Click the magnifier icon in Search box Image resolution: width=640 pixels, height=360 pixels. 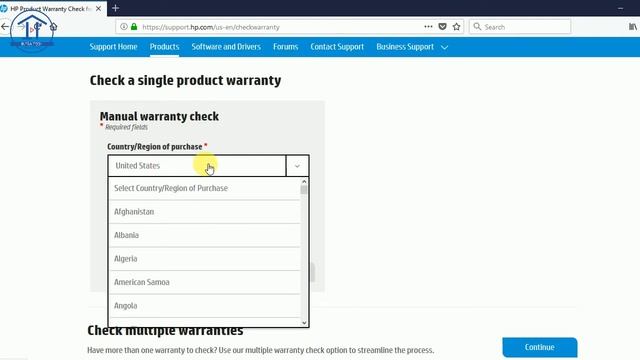pyautogui.click(x=477, y=27)
